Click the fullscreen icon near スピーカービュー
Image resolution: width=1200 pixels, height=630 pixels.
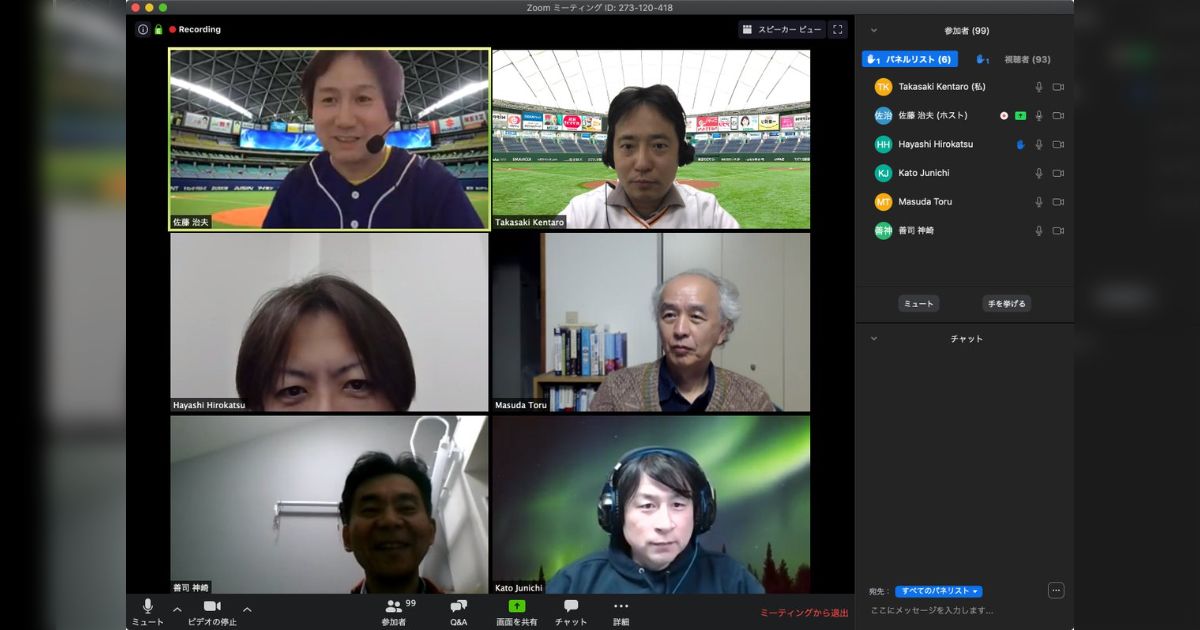[838, 29]
